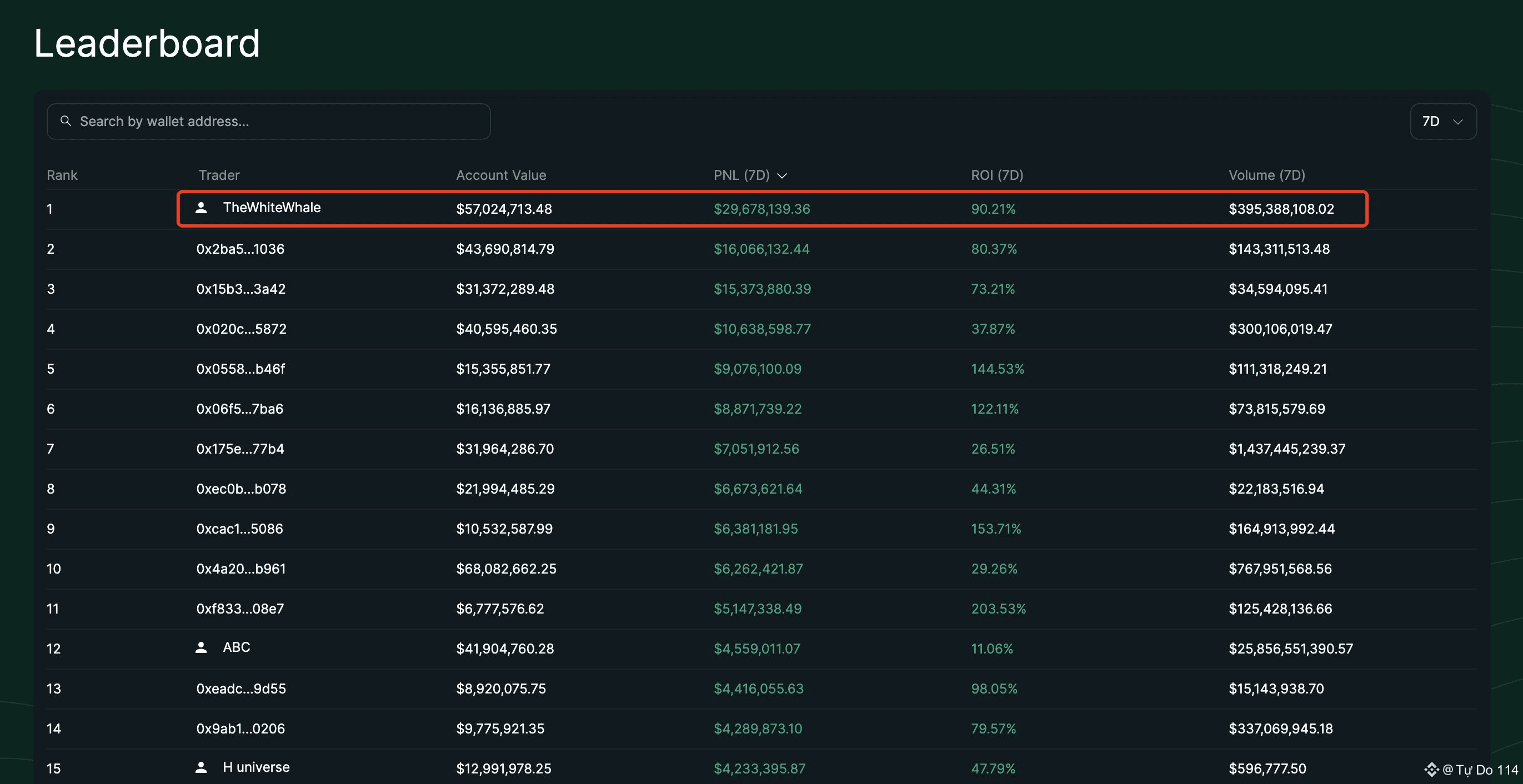Click H universe's profile avatar icon
The height and width of the screenshot is (784, 1523).
[x=201, y=767]
